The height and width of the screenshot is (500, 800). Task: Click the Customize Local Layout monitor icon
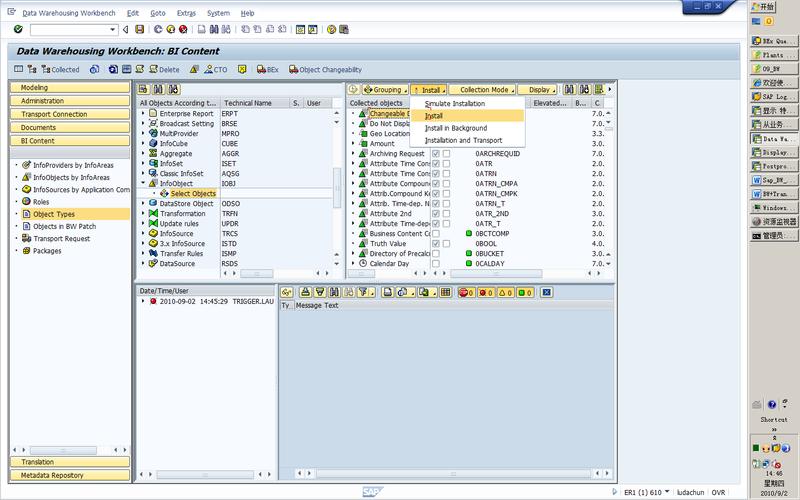(344, 30)
